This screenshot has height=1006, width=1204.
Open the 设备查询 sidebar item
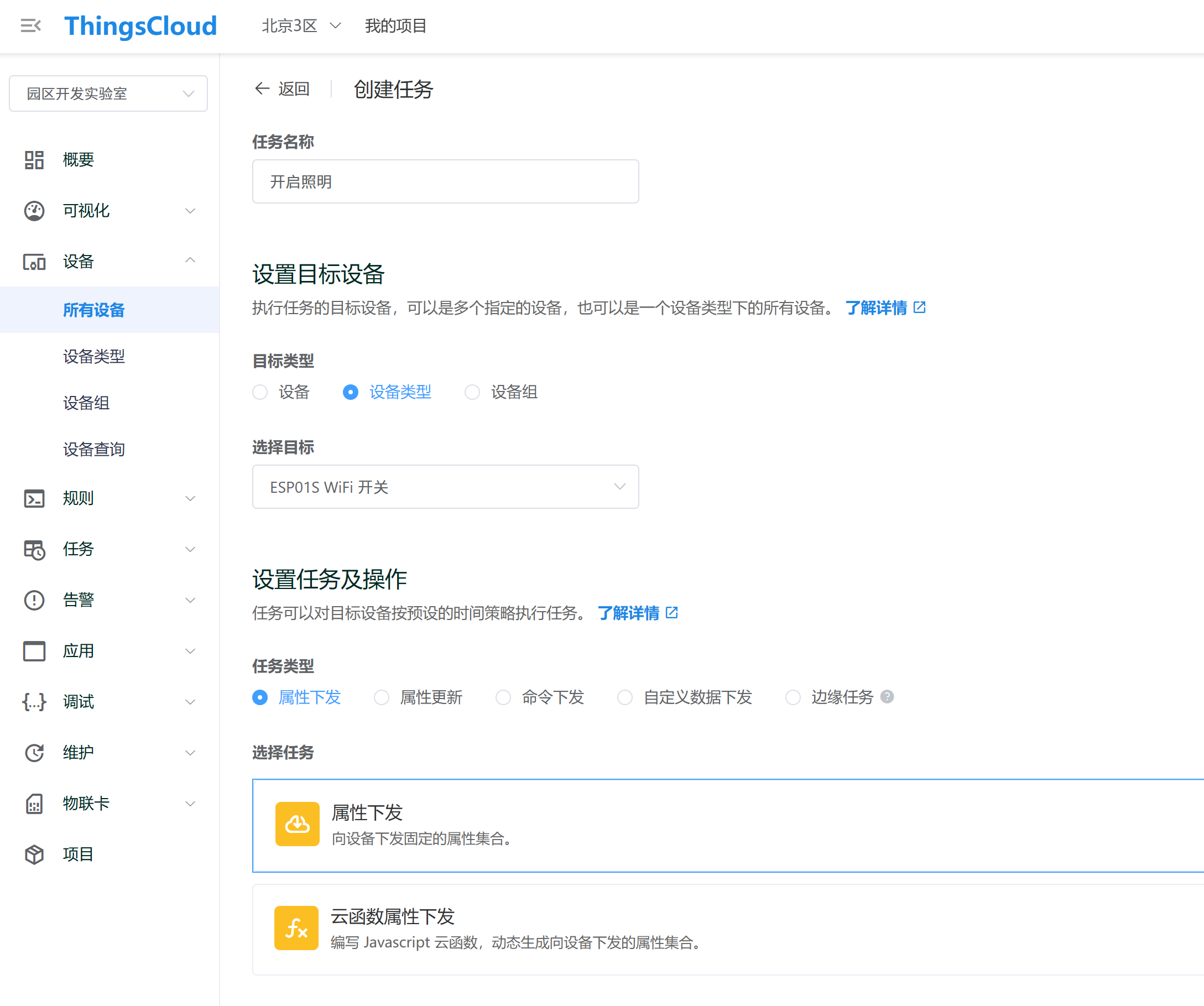110,450
